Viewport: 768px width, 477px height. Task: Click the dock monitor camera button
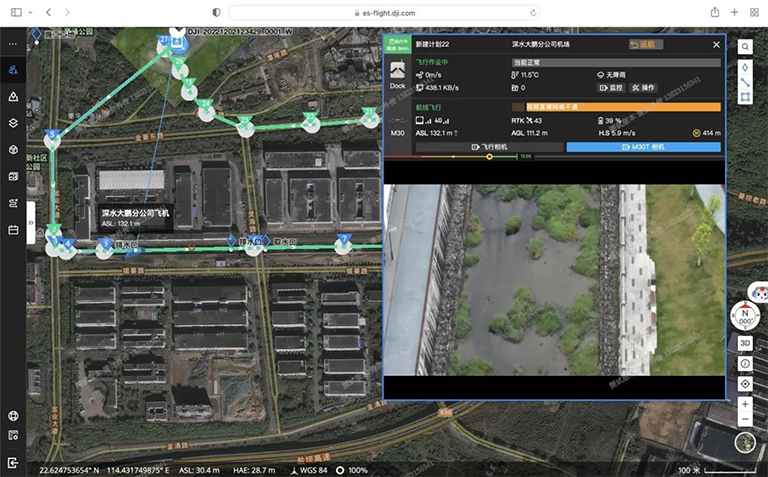coord(611,88)
